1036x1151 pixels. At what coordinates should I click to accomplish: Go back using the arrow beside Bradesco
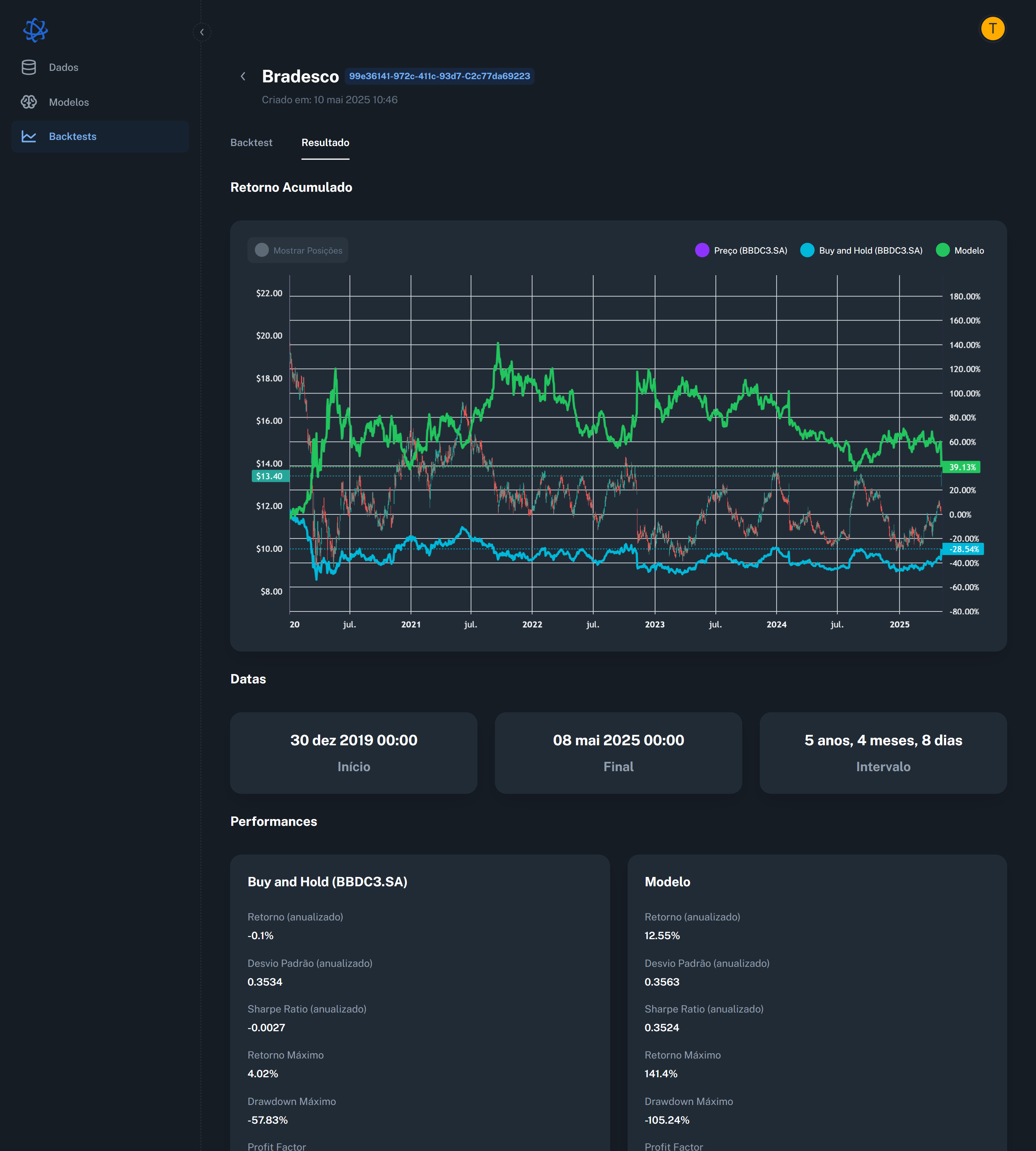[x=243, y=76]
